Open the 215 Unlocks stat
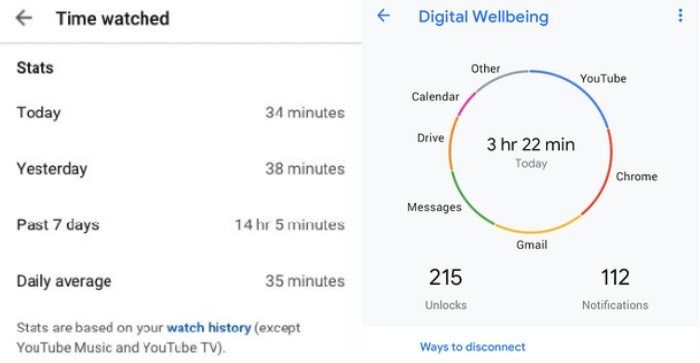The height and width of the screenshot is (363, 700). [x=446, y=288]
